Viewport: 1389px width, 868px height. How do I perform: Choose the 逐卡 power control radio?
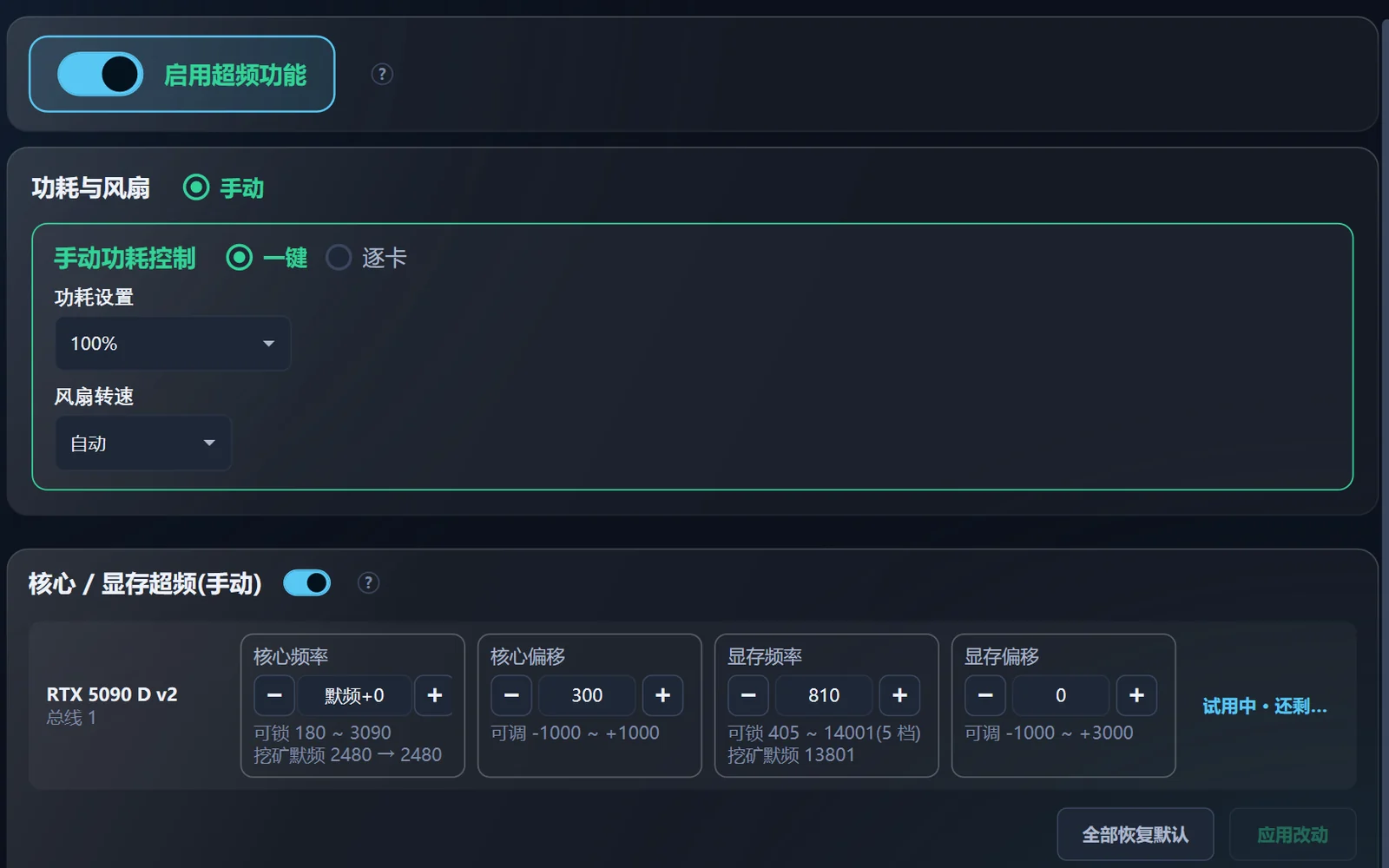tap(339, 258)
